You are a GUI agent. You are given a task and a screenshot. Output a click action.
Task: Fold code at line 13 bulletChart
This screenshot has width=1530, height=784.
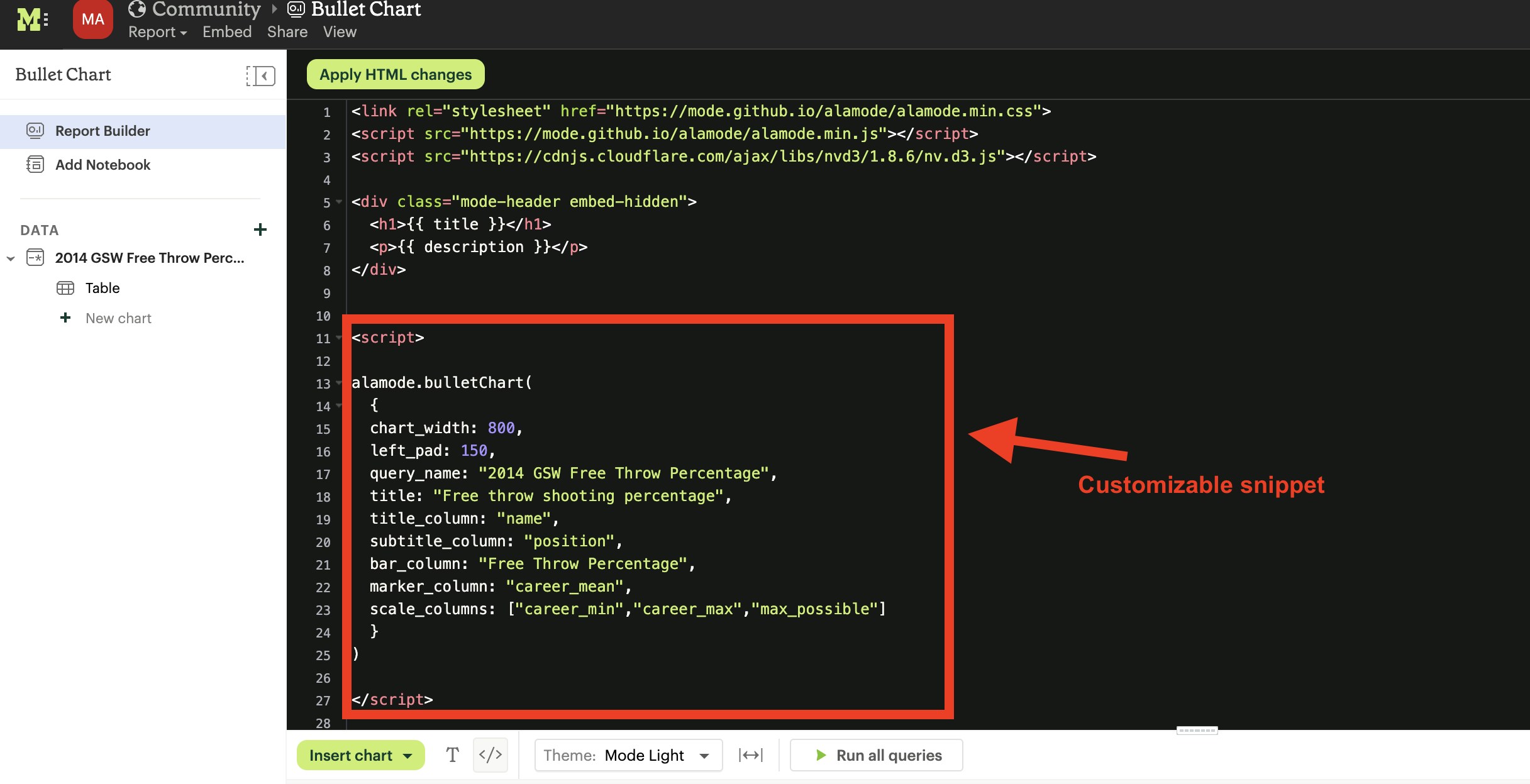pos(340,383)
